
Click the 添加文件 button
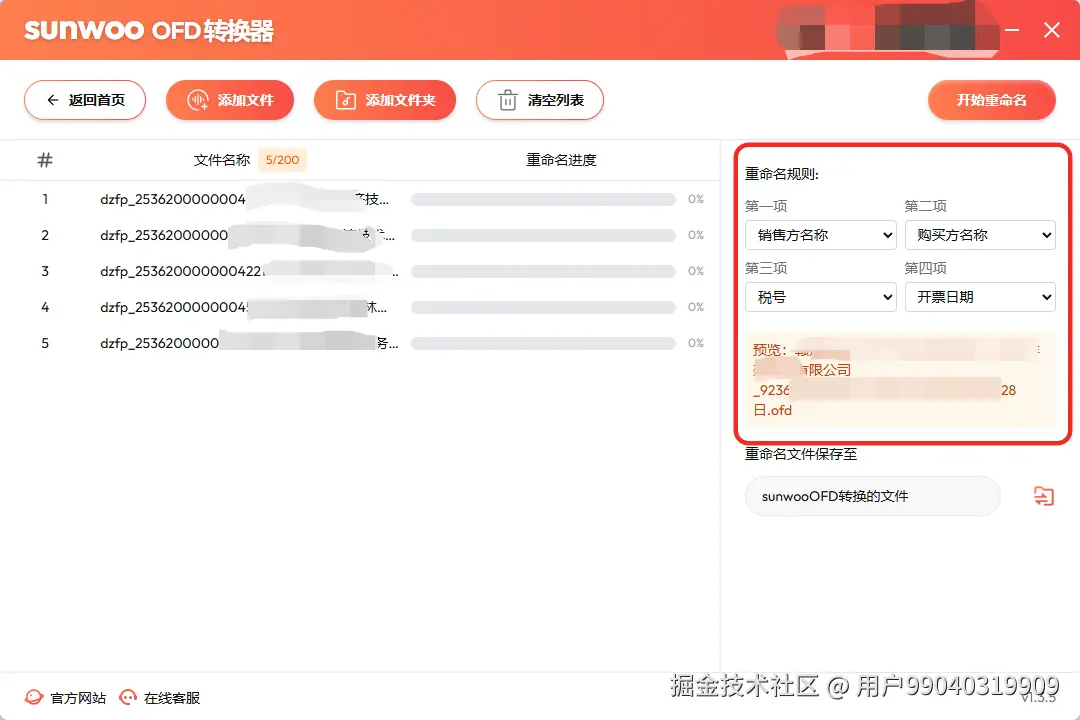point(230,100)
